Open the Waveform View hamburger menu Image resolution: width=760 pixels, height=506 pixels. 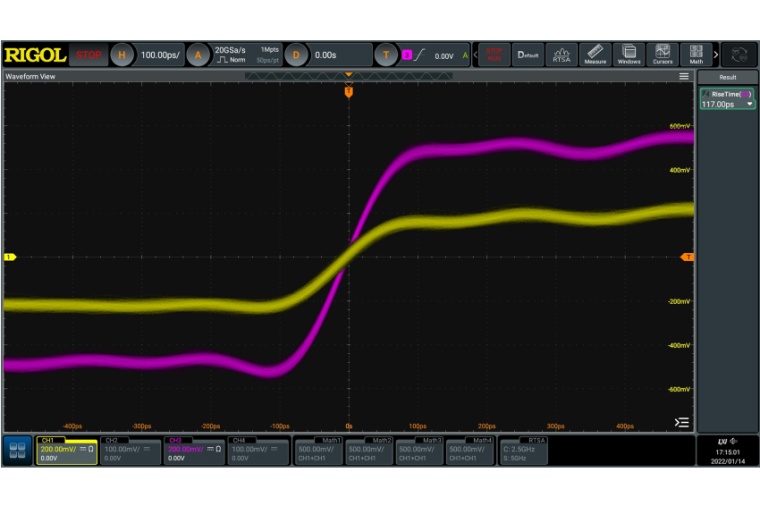684,76
